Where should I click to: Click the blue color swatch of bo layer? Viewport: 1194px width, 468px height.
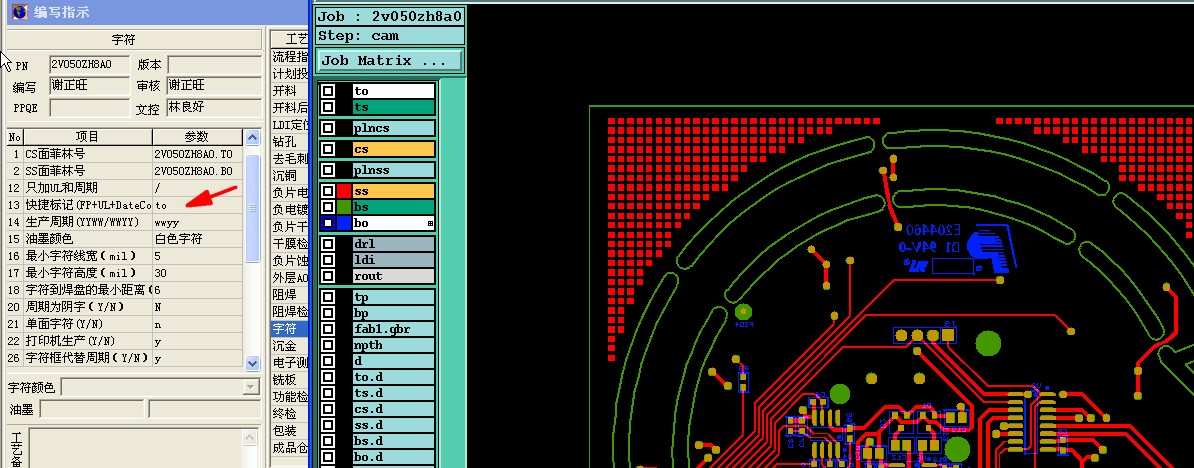click(343, 223)
